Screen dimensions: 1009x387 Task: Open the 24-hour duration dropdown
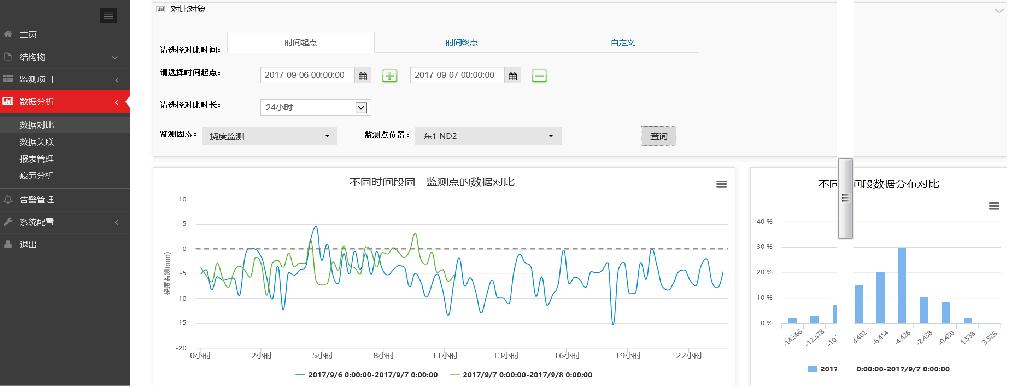316,108
